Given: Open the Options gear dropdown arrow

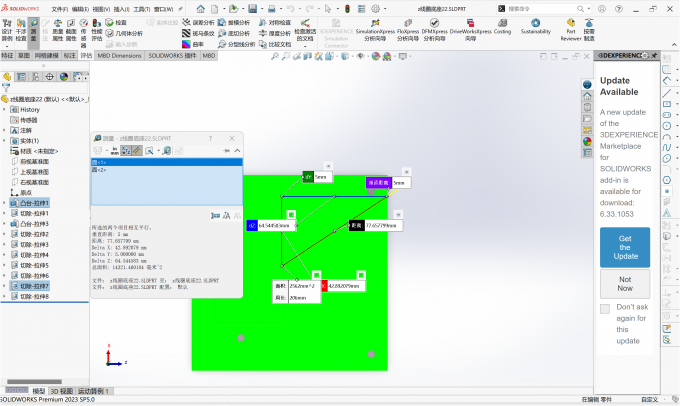Looking at the screenshot, I should point(385,9).
